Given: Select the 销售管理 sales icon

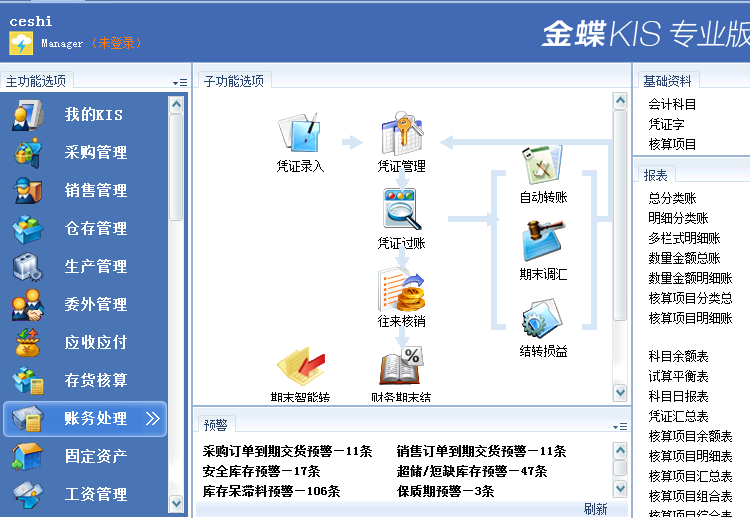Looking at the screenshot, I should pyautogui.click(x=28, y=190).
